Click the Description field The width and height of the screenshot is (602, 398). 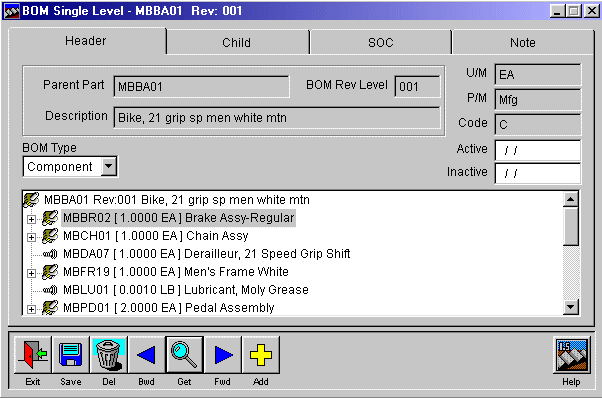point(277,117)
